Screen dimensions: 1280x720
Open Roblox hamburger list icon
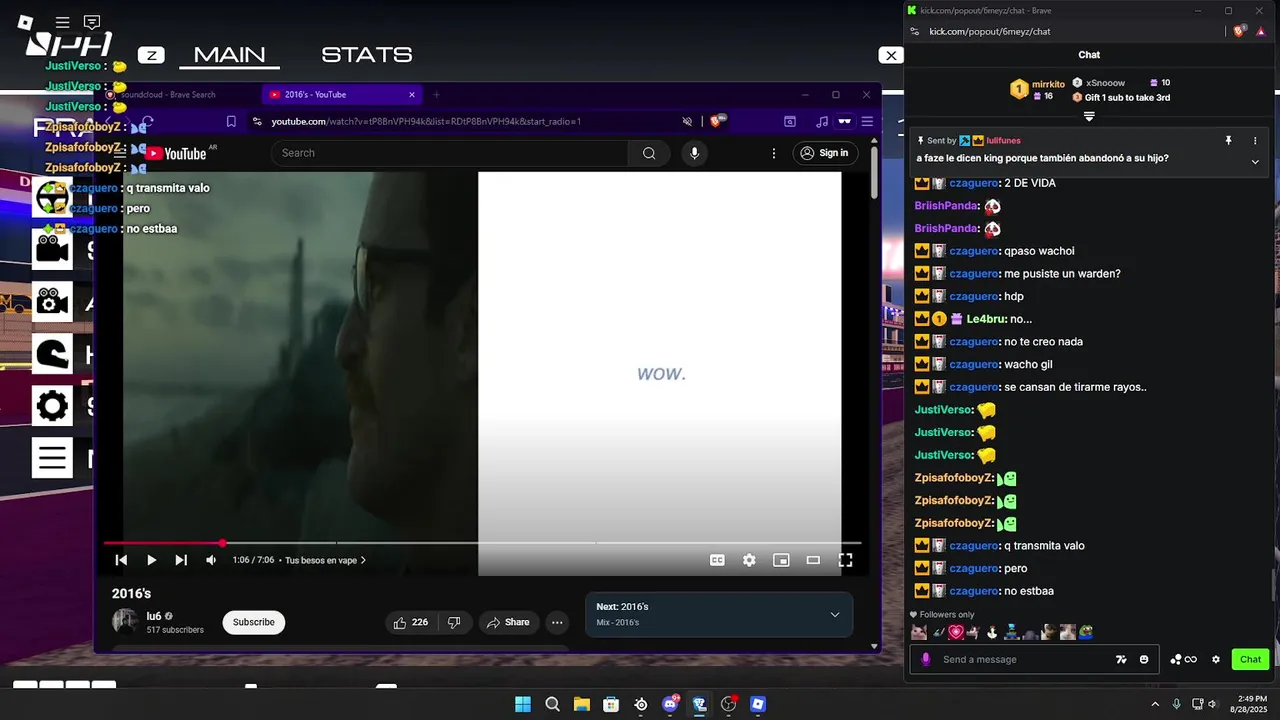[62, 22]
